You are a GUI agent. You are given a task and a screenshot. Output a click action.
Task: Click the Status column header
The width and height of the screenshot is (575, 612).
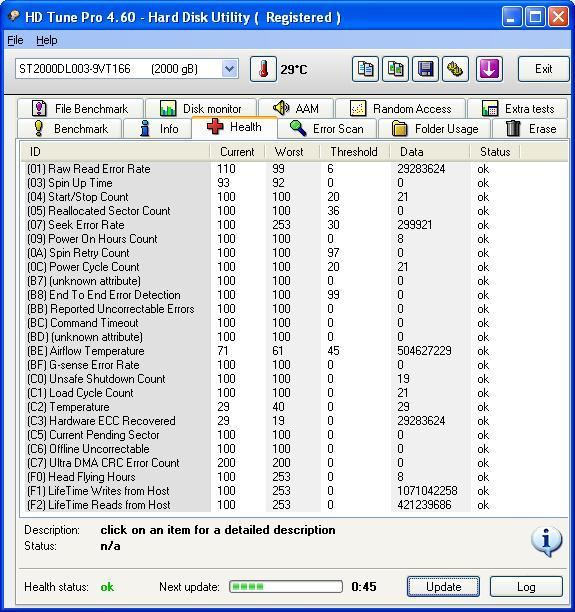(495, 151)
